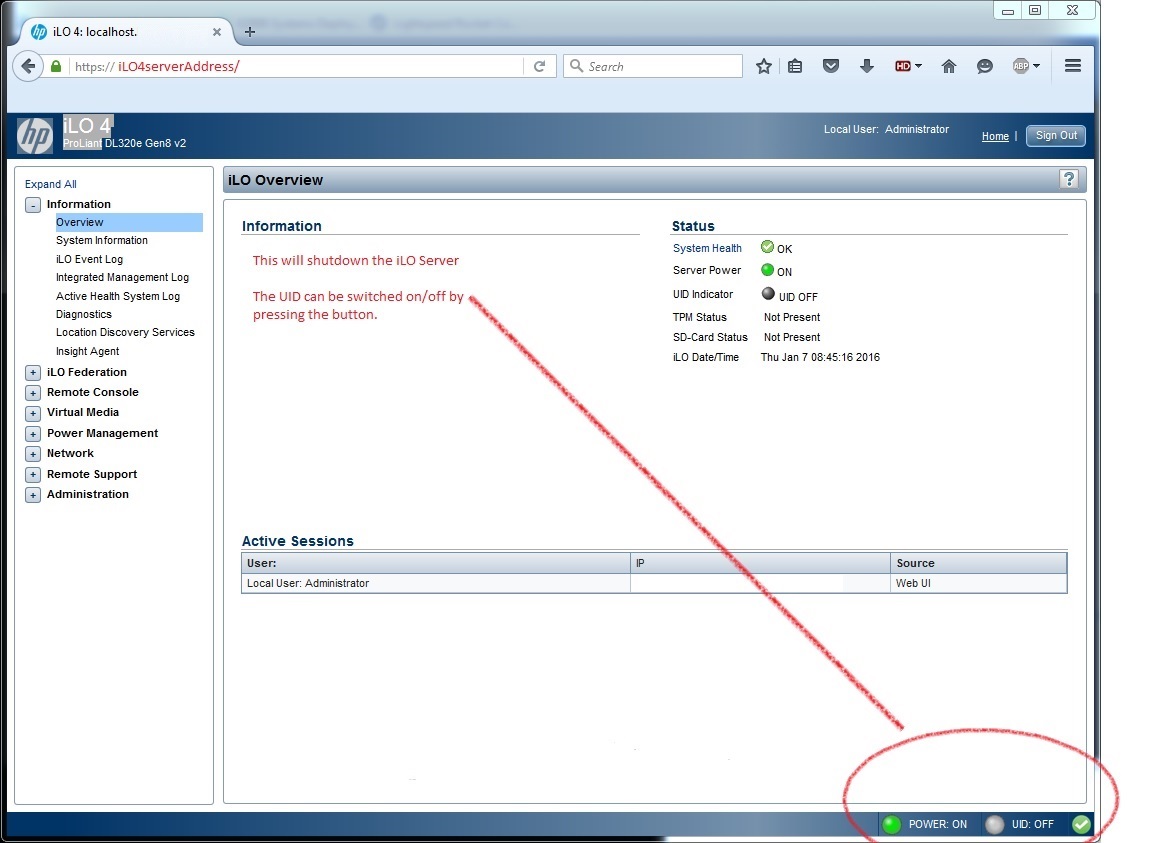This screenshot has height=843, width=1152.
Task: Click the Server Power ON green icon
Action: coord(767,270)
